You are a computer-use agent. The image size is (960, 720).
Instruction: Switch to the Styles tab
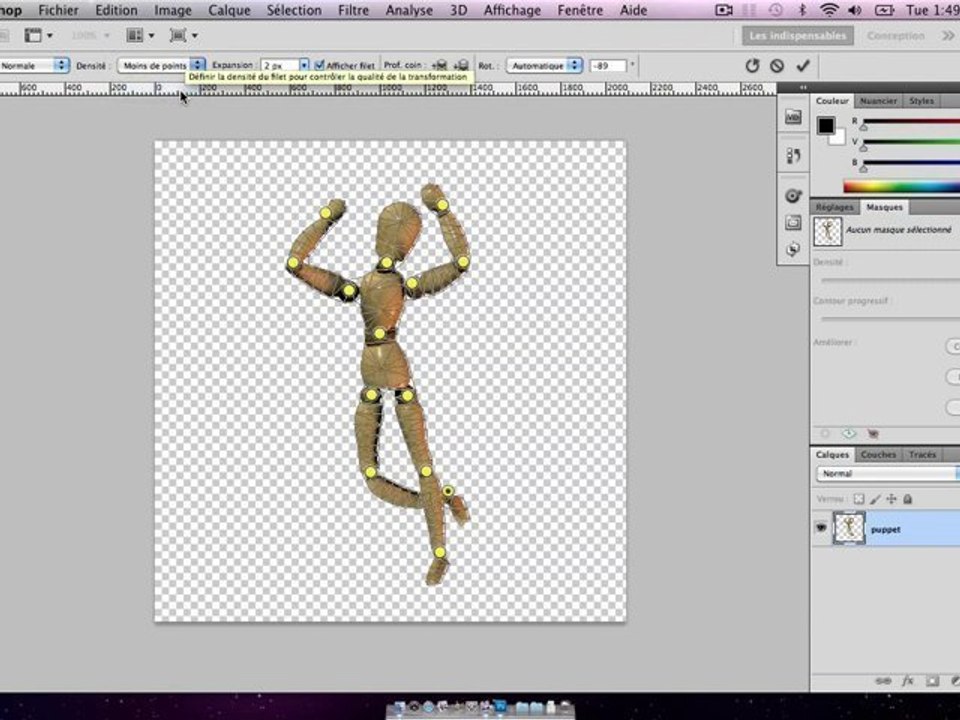(x=921, y=100)
